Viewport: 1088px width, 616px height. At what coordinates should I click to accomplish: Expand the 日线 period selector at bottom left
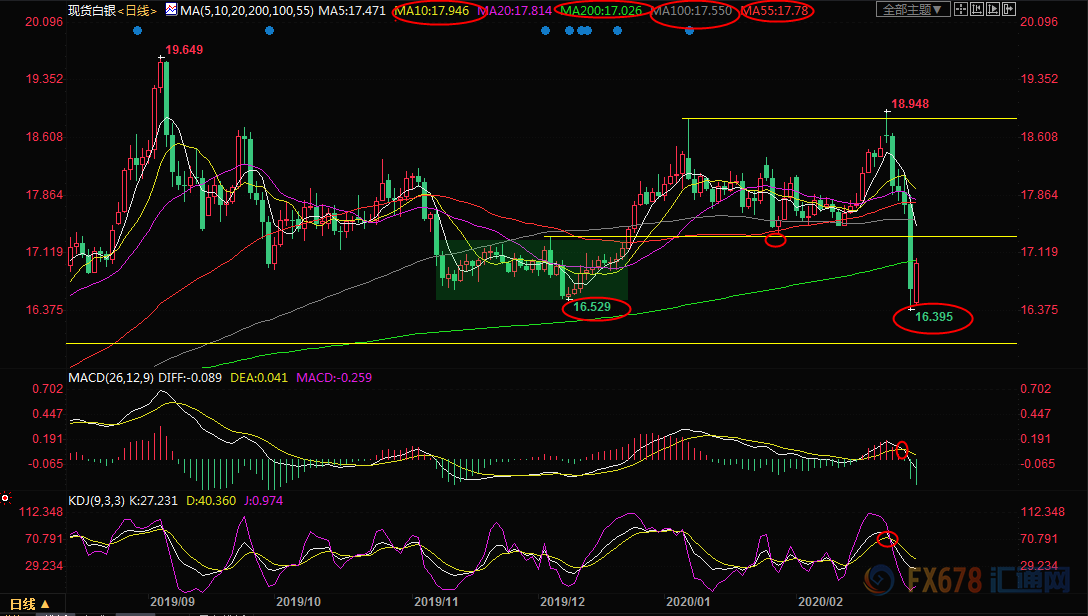26,604
